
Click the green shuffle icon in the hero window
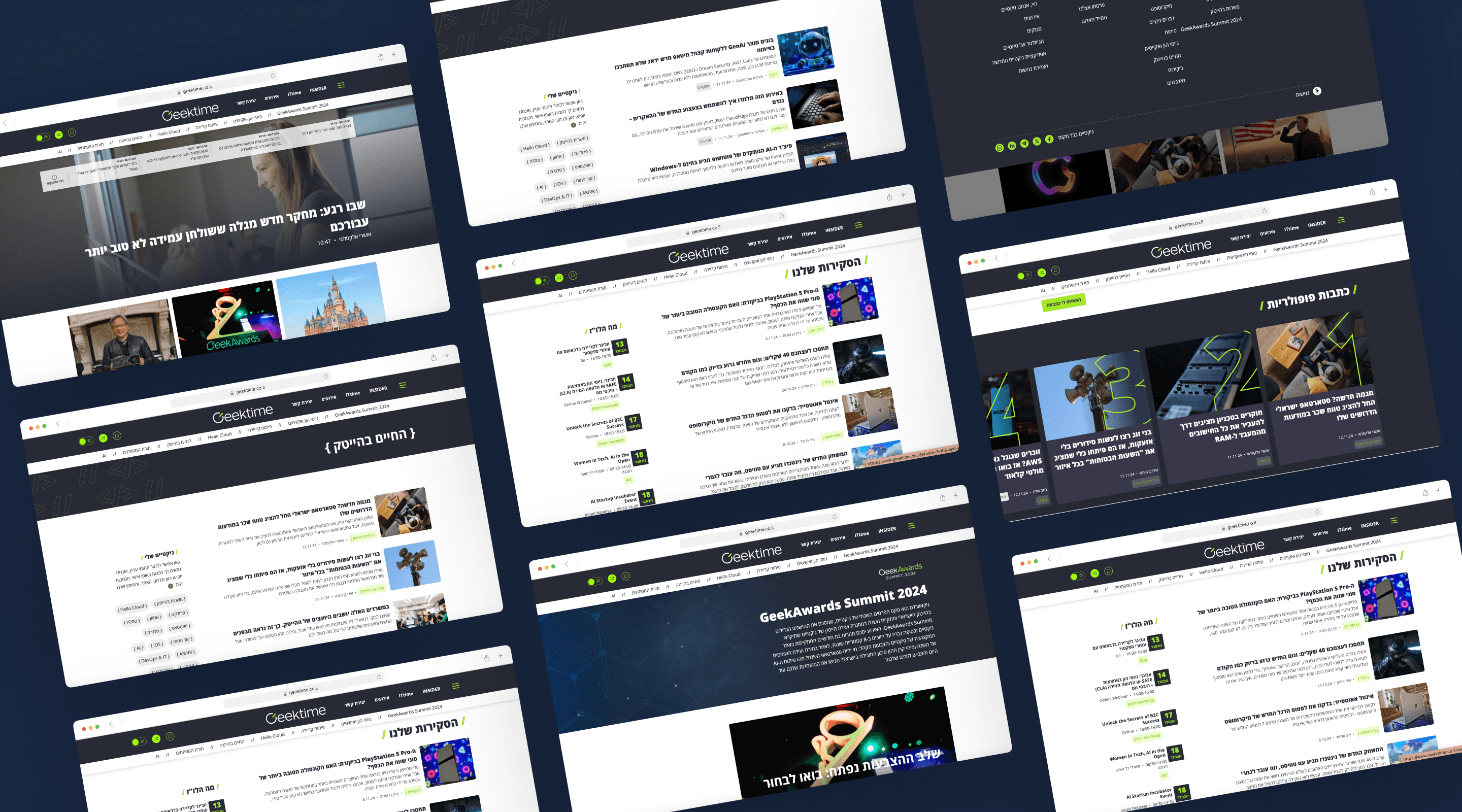click(x=58, y=135)
